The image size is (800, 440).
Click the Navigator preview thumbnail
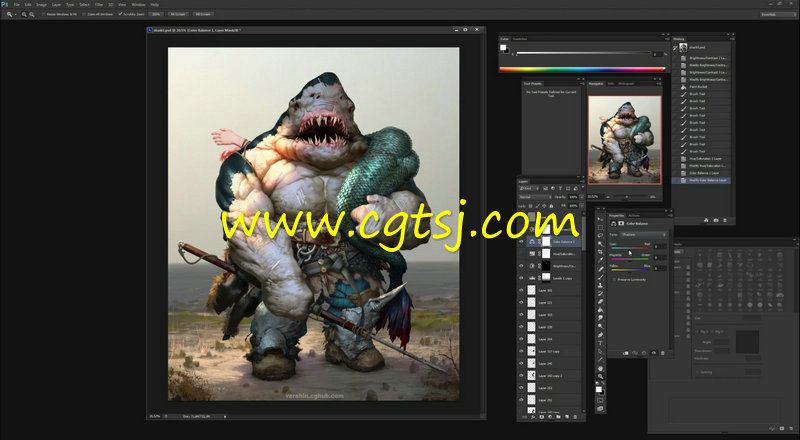(624, 139)
